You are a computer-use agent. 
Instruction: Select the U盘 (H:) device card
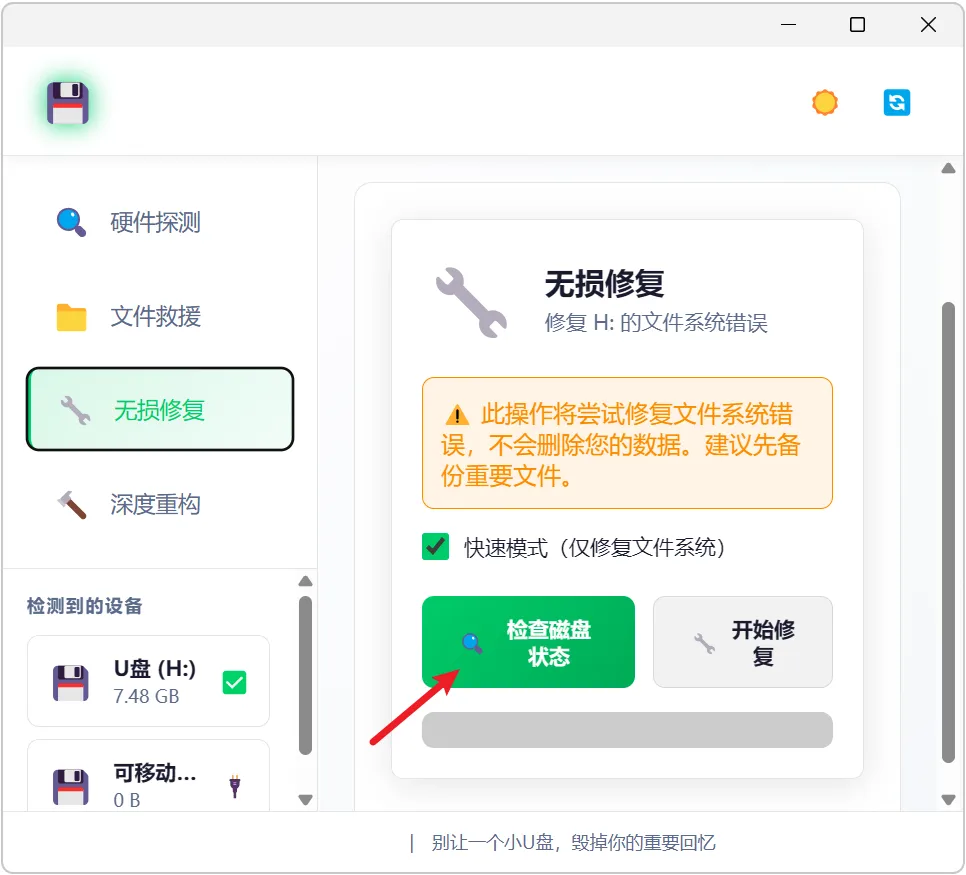[148, 681]
